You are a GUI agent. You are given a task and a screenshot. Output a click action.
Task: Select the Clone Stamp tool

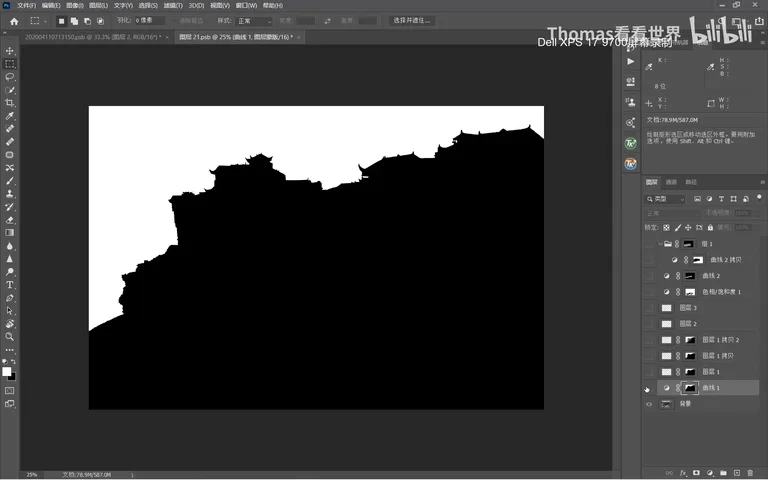click(9, 193)
